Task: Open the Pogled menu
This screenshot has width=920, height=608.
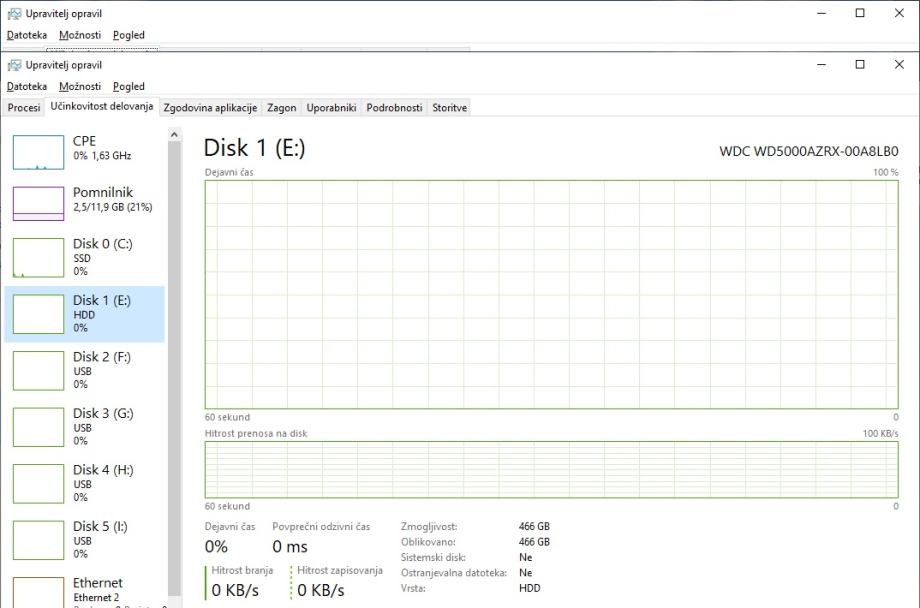Action: coord(129,87)
